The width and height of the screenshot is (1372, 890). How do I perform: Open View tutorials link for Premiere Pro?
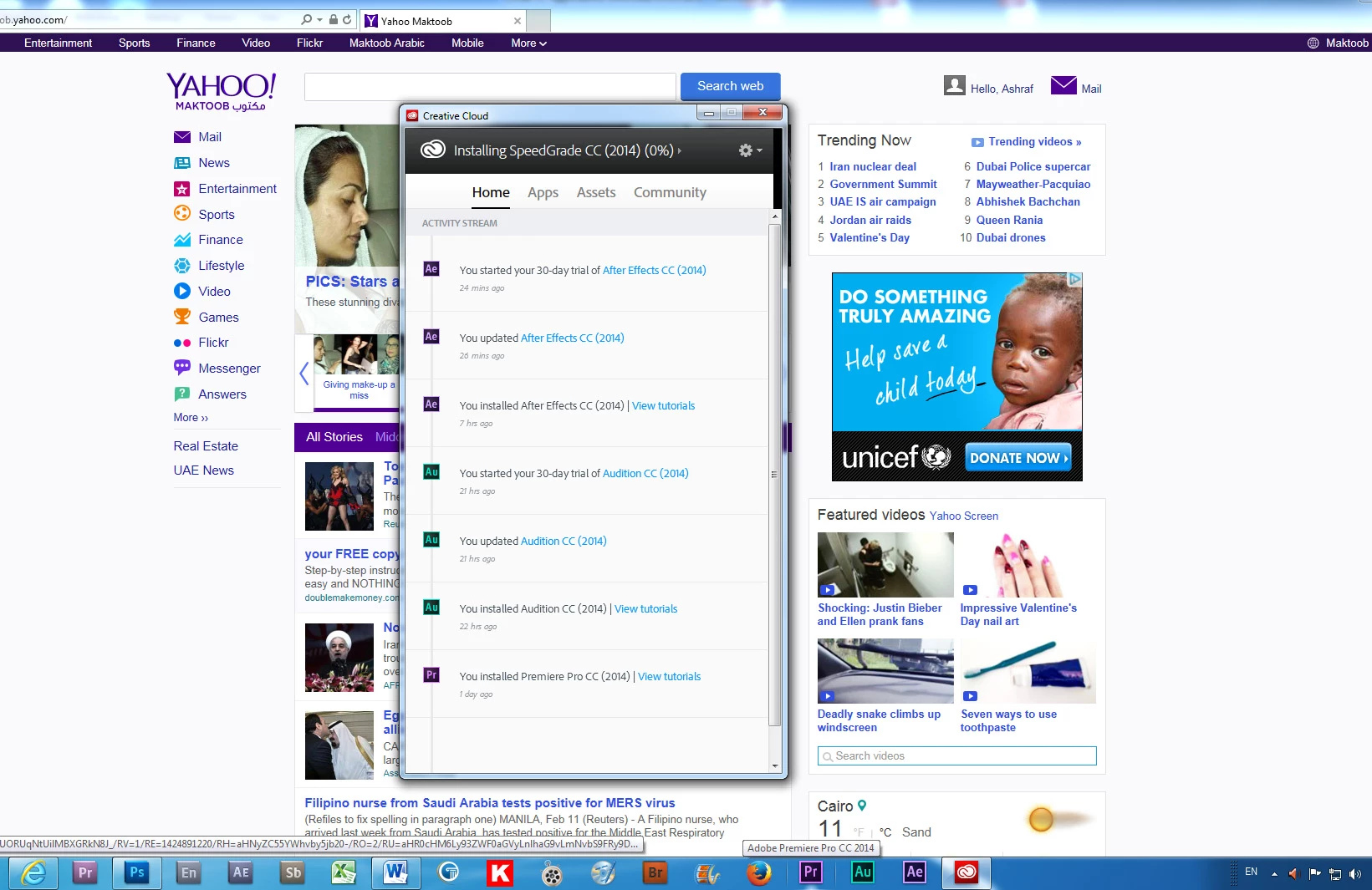point(670,676)
